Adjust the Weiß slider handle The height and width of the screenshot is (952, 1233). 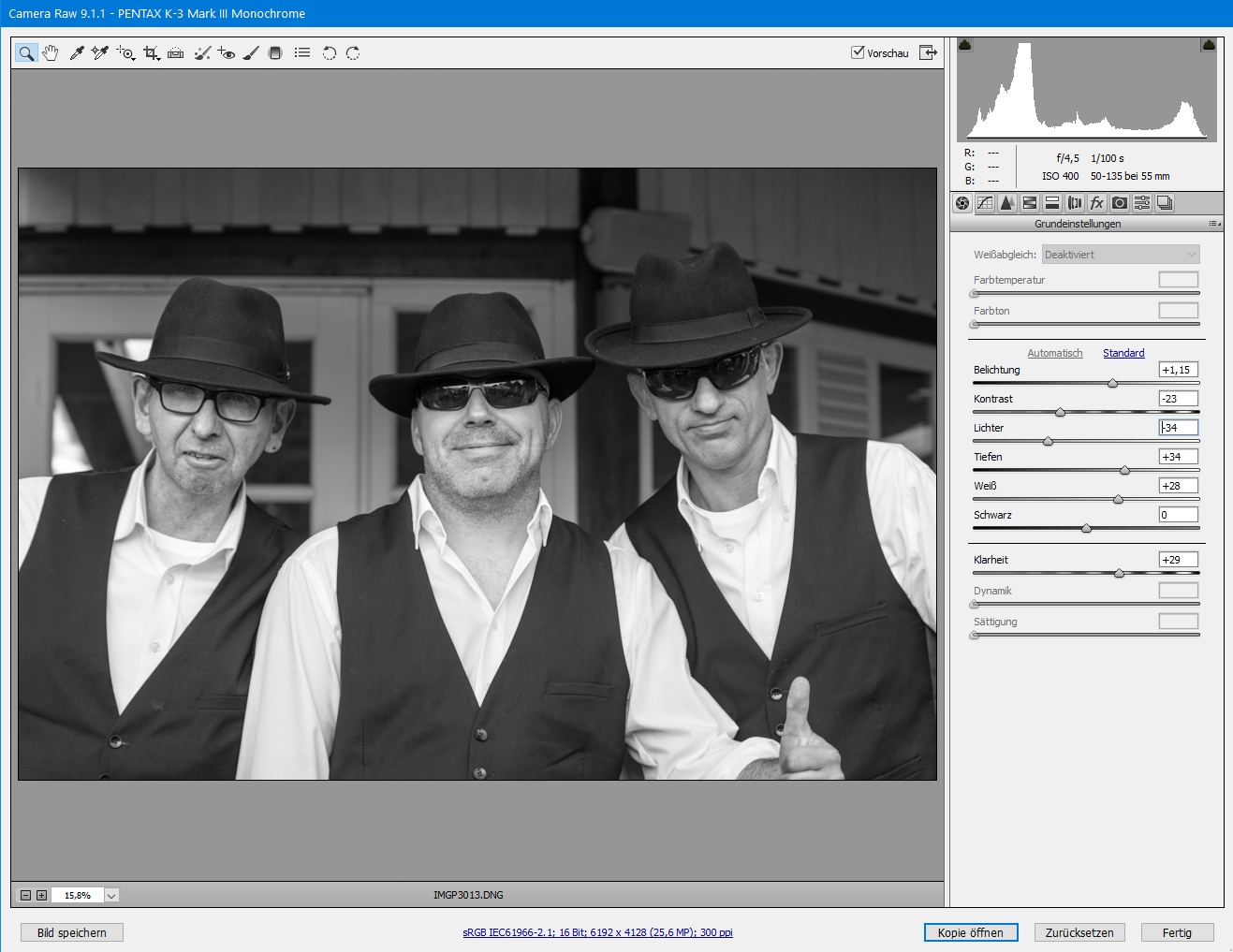[x=1118, y=500]
